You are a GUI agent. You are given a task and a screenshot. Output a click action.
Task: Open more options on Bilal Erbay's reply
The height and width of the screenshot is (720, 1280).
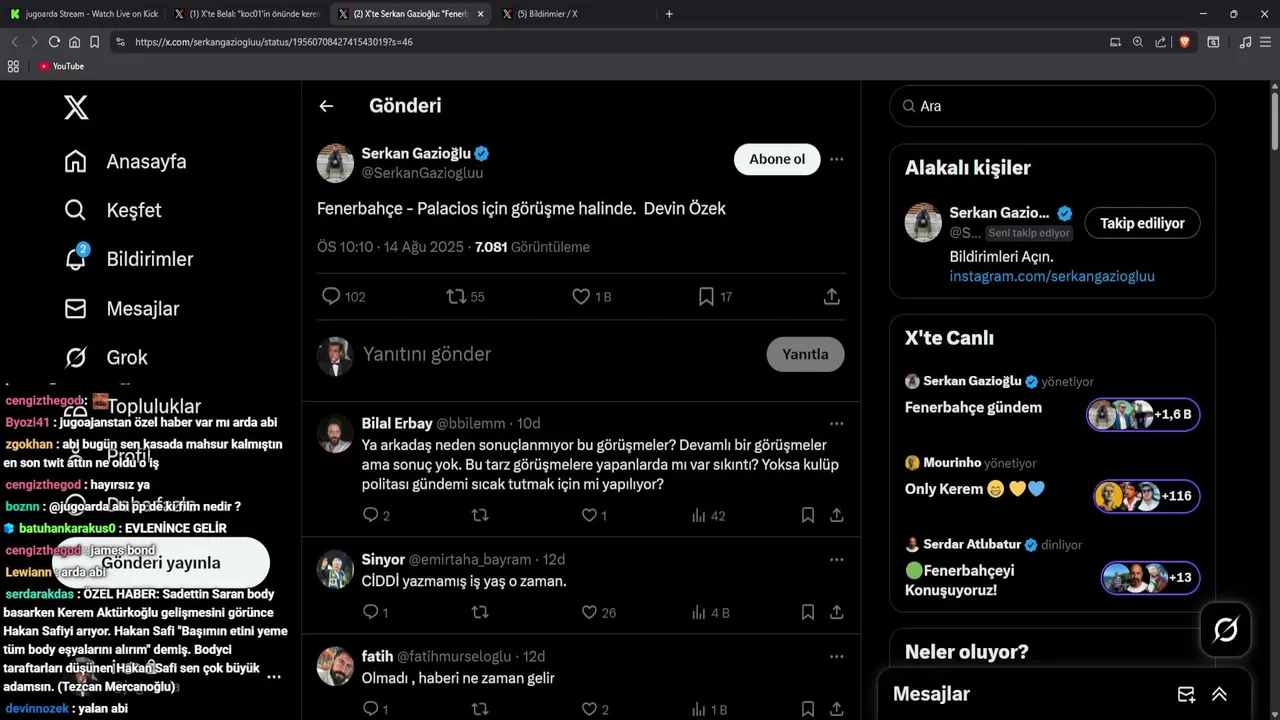coord(837,423)
